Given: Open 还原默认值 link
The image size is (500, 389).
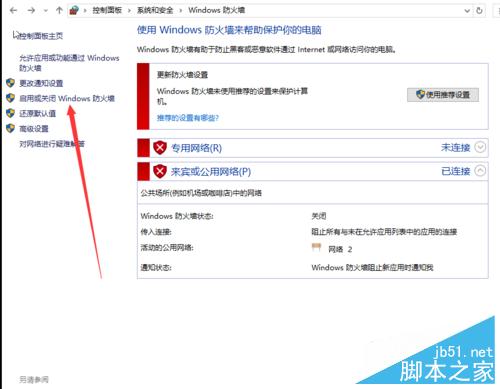Looking at the screenshot, I should [37, 114].
